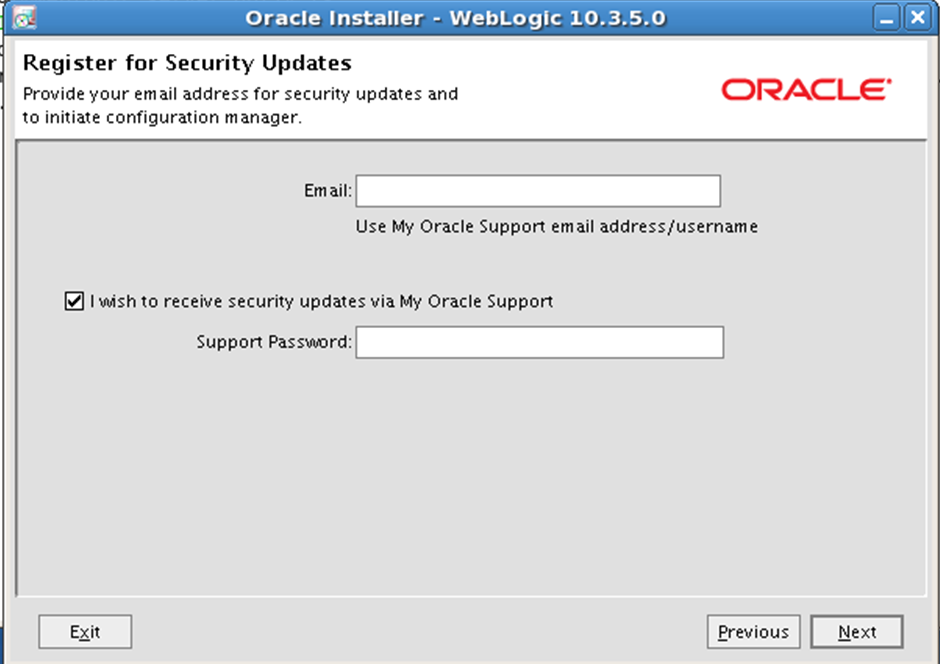Focus the Support Password field
The image size is (940, 664).
click(x=540, y=342)
